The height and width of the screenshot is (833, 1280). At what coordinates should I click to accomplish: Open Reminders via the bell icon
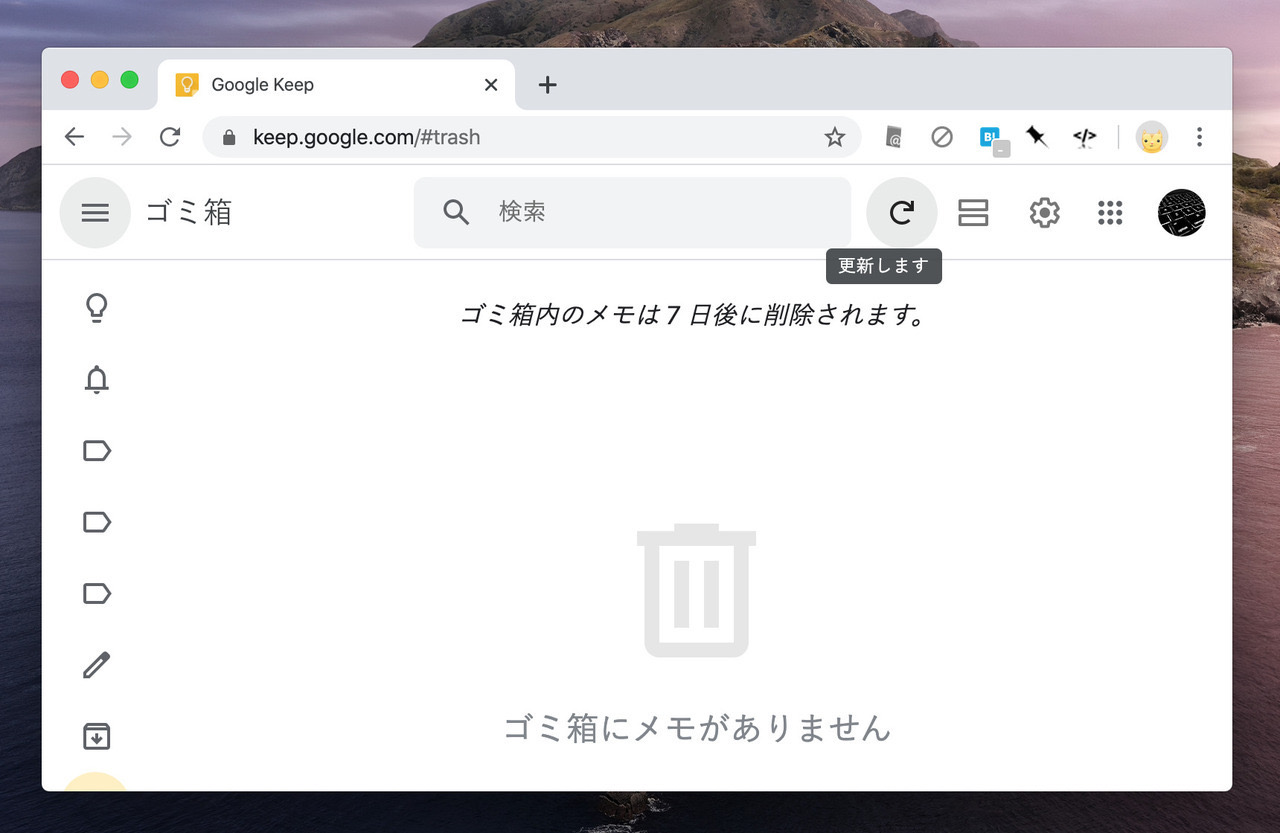click(96, 380)
